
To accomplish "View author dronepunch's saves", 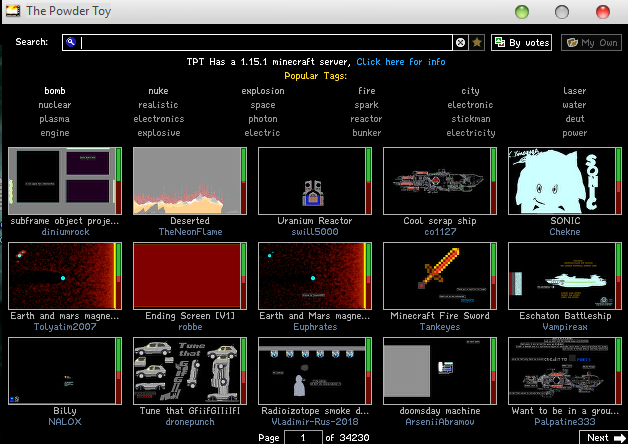I will coord(190,422).
